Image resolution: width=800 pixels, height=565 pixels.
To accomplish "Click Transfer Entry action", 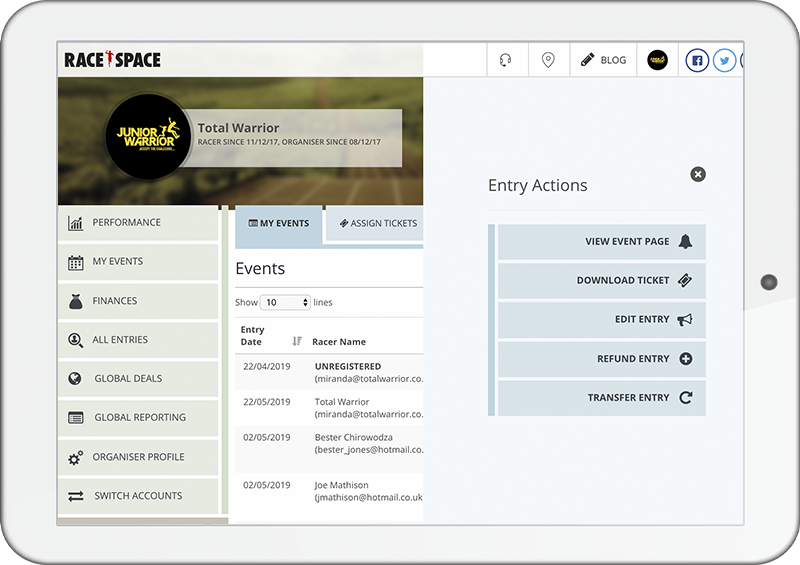I will (x=601, y=398).
